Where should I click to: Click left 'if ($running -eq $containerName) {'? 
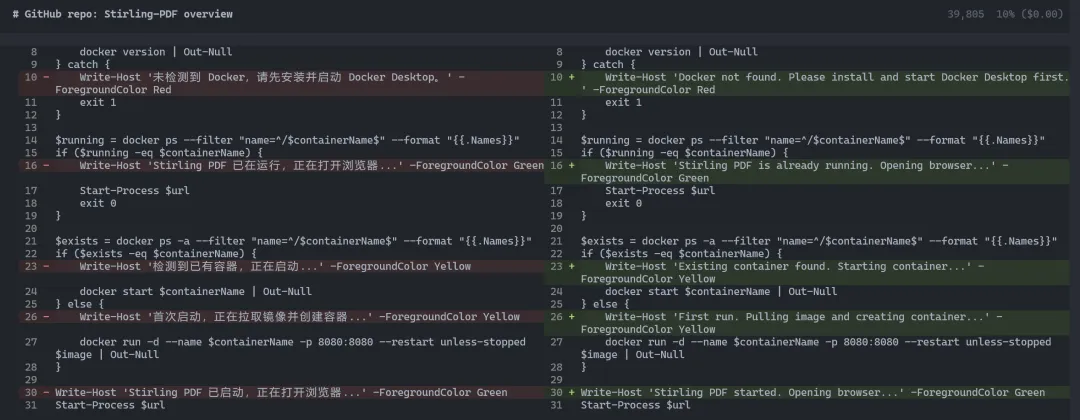click(159, 153)
